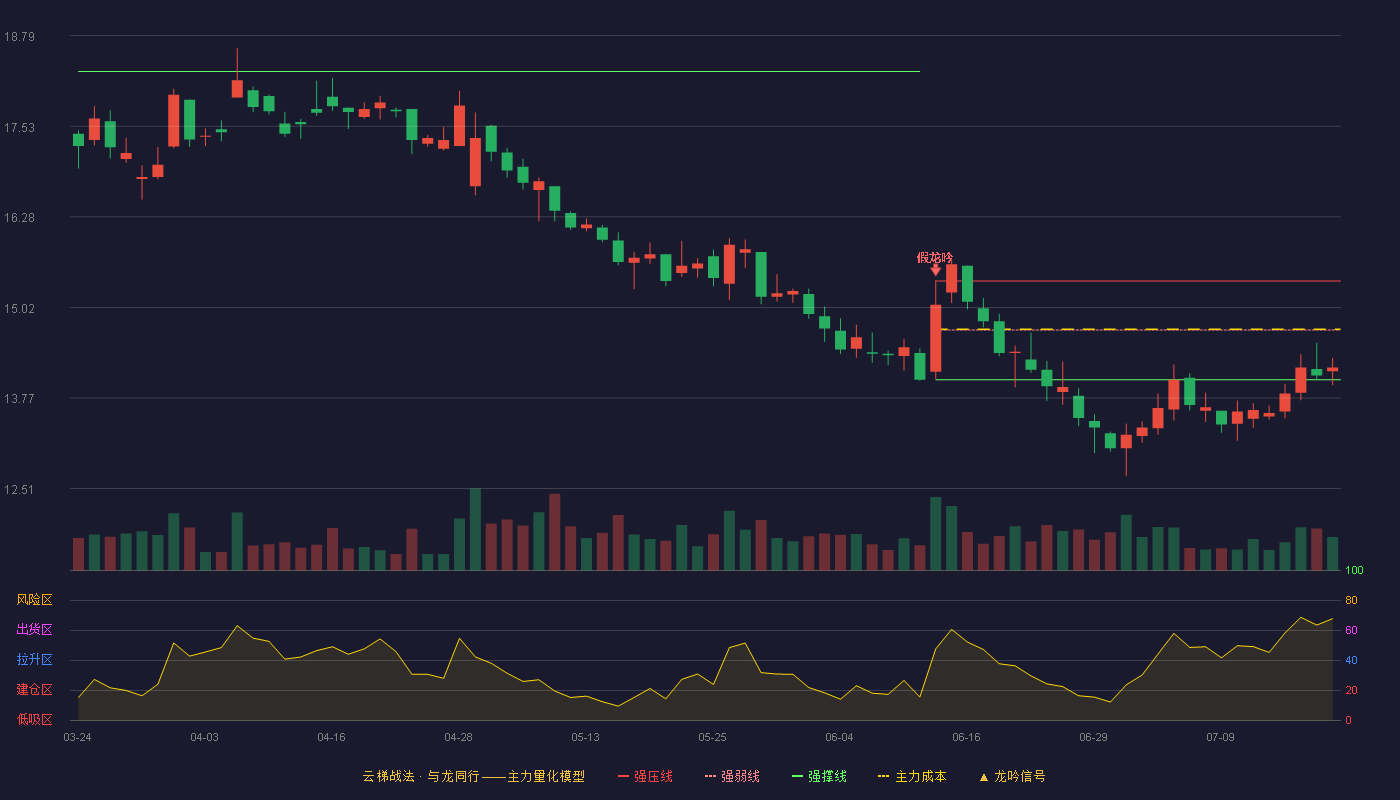The image size is (1400, 800).
Task: Select the 风险区 zone label
Action: (34, 600)
